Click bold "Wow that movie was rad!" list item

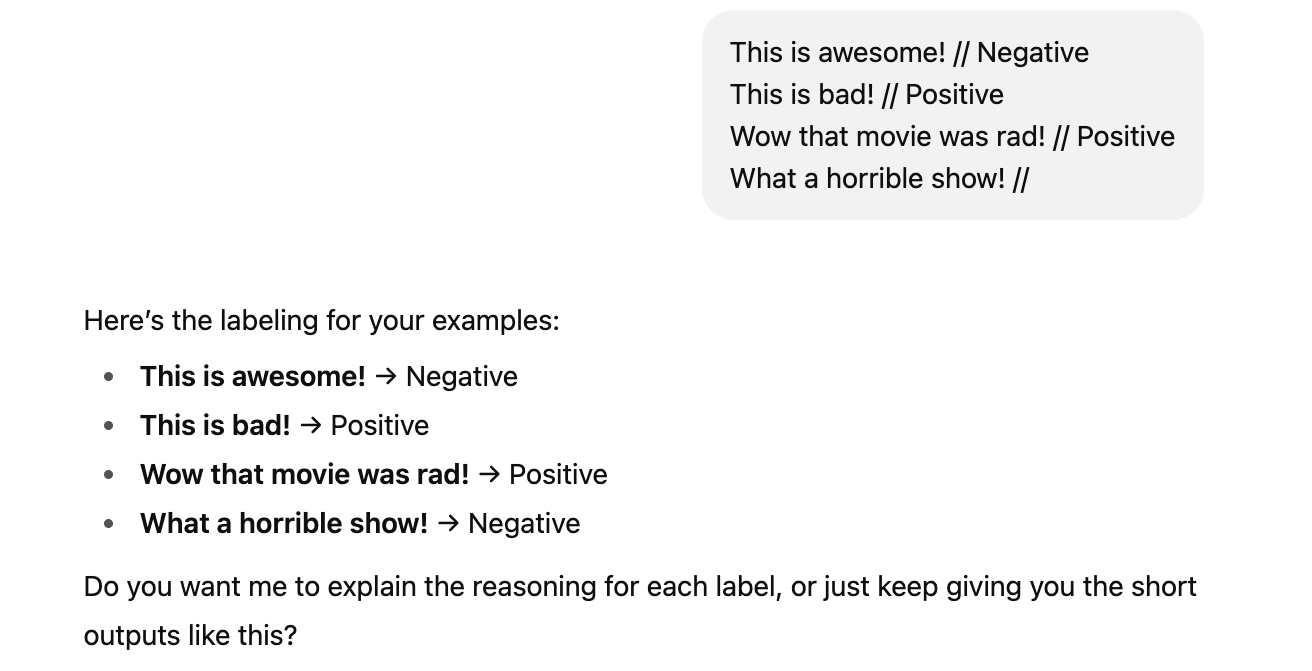click(x=304, y=475)
